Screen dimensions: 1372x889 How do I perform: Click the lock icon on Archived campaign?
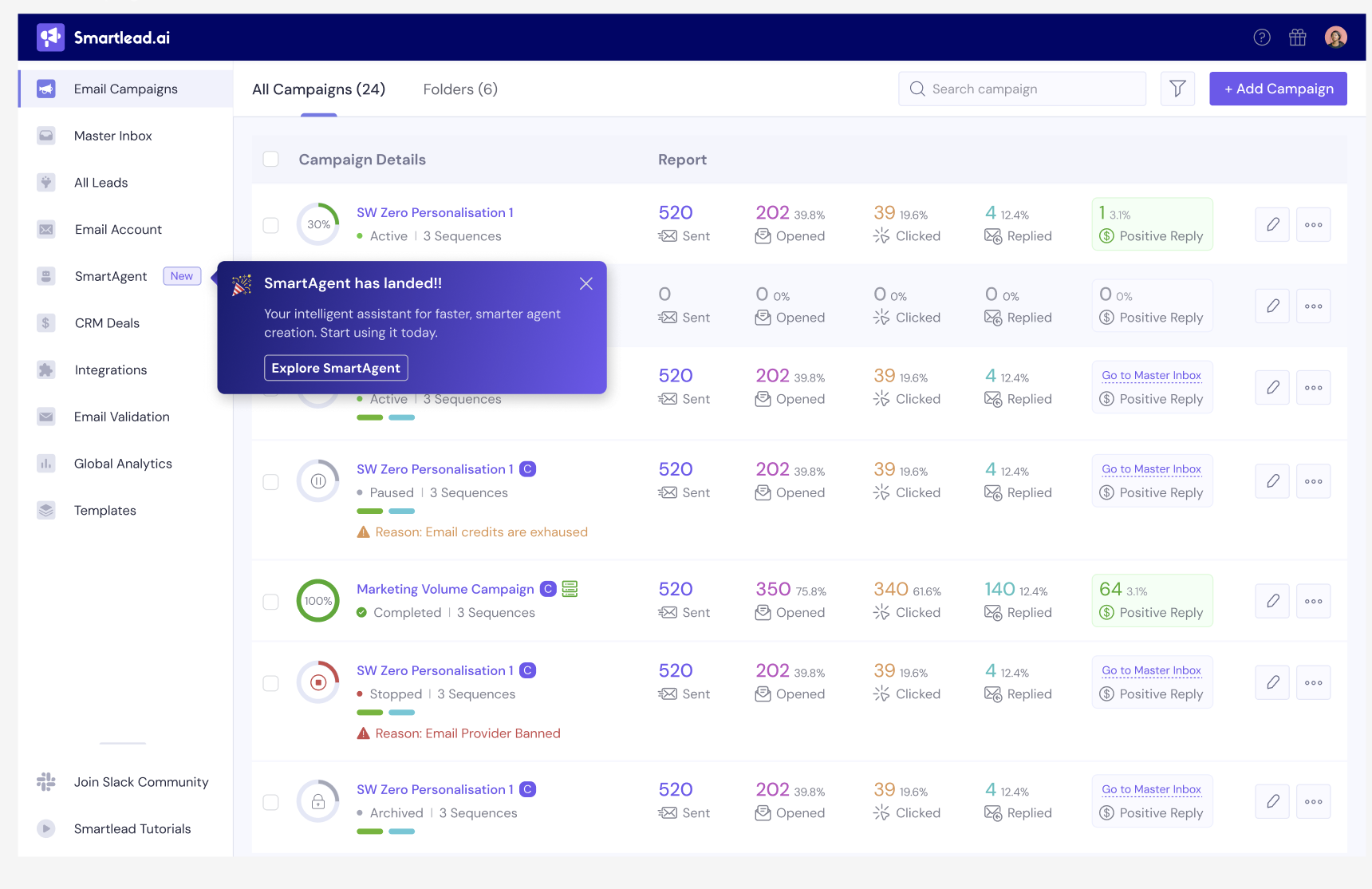(318, 801)
